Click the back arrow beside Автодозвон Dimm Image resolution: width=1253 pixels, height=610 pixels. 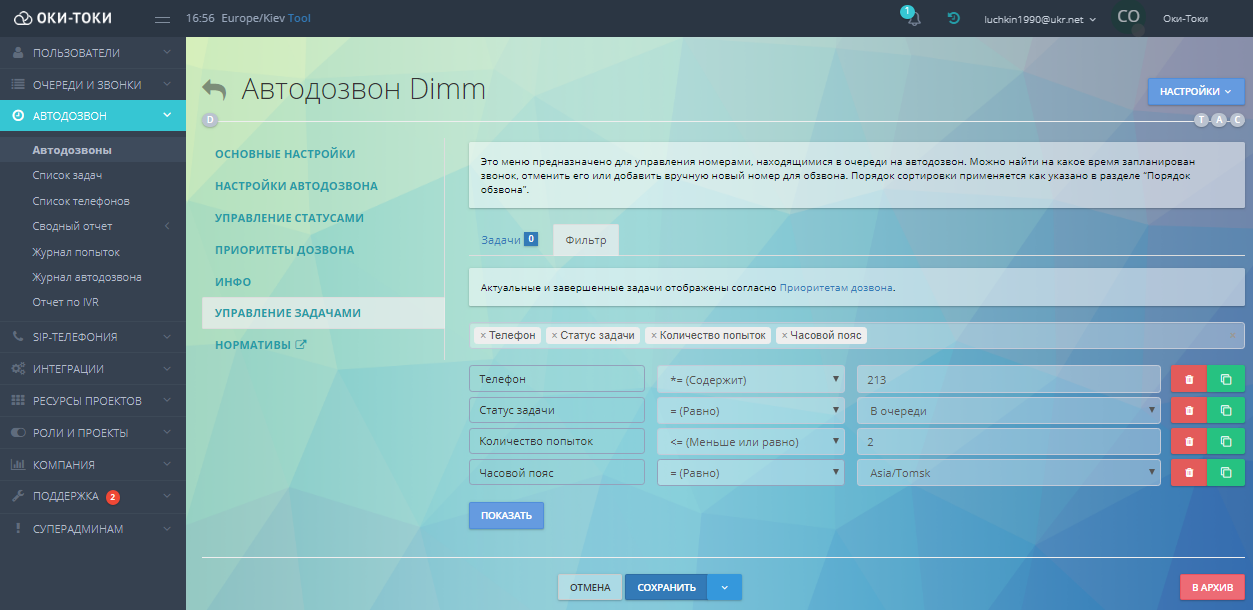pyautogui.click(x=214, y=89)
